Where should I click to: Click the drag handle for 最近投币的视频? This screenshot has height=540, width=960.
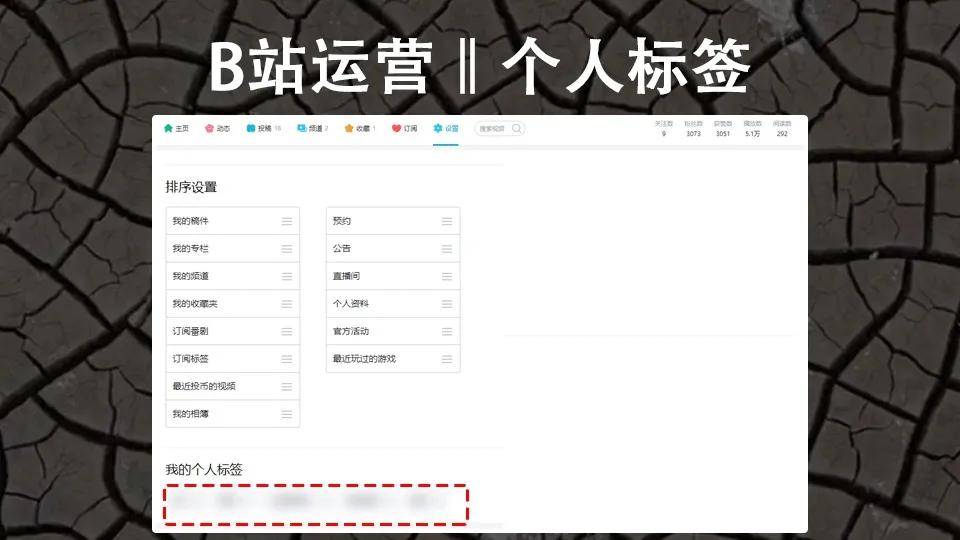point(287,387)
